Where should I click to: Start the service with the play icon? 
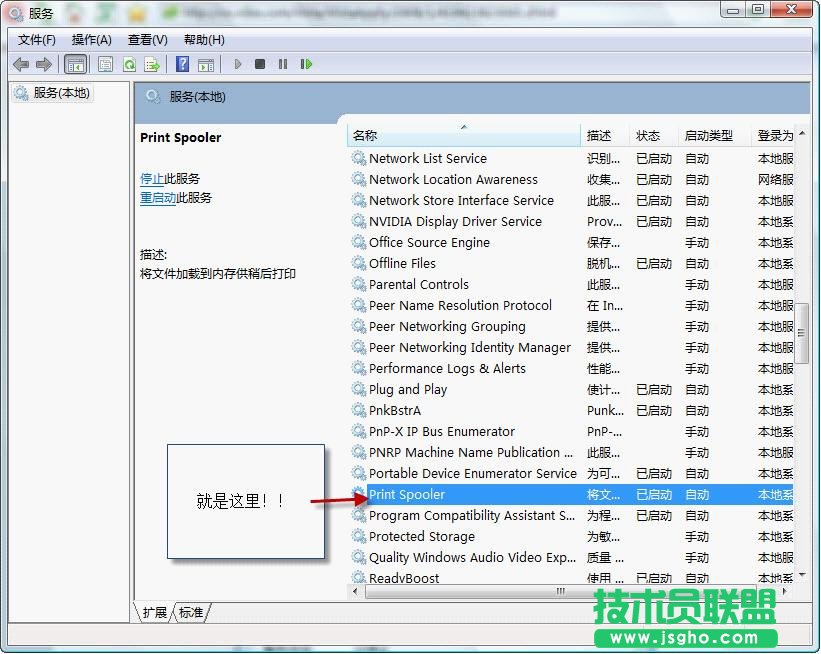coord(238,64)
